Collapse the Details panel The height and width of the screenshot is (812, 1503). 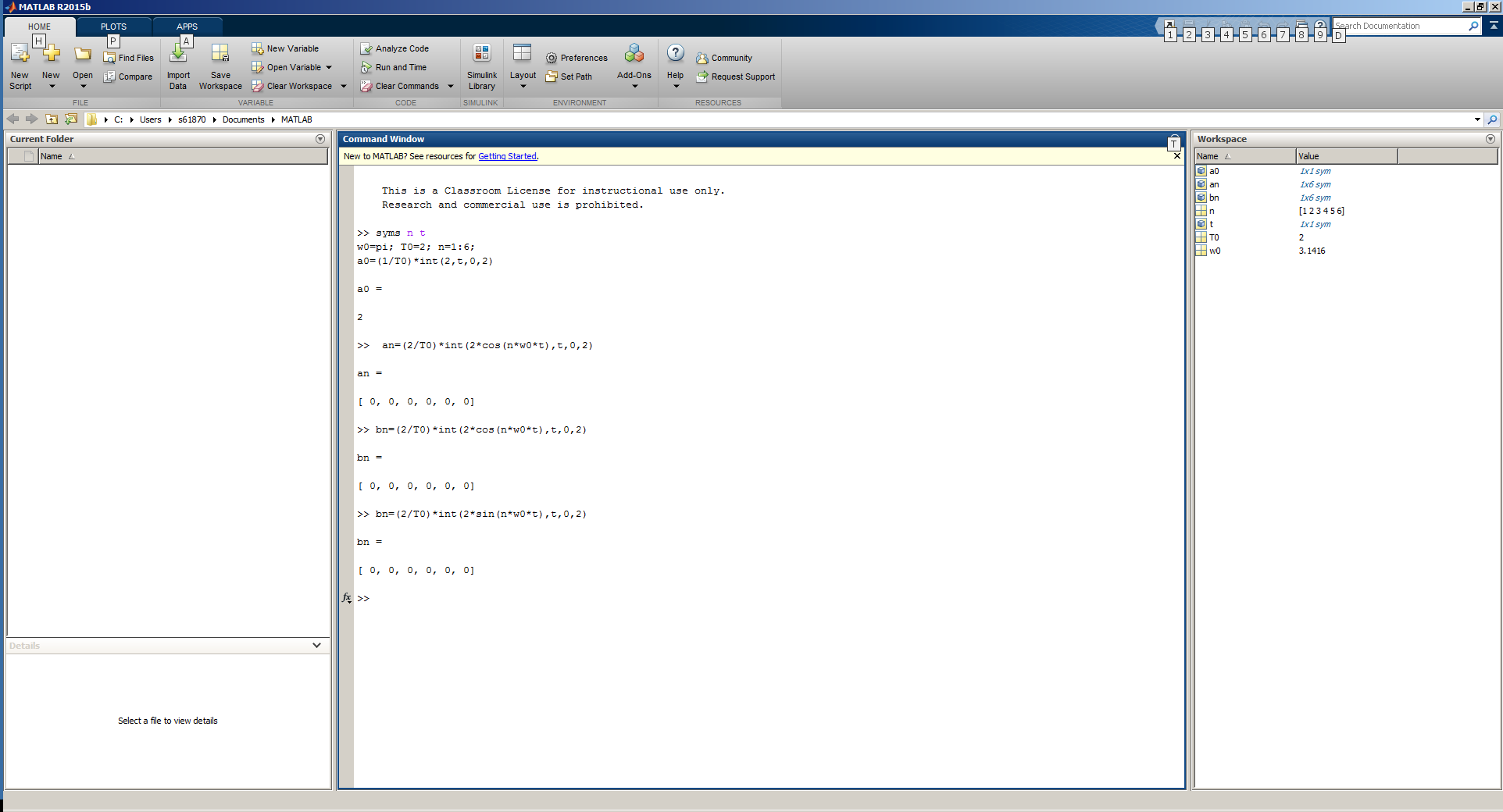point(316,646)
